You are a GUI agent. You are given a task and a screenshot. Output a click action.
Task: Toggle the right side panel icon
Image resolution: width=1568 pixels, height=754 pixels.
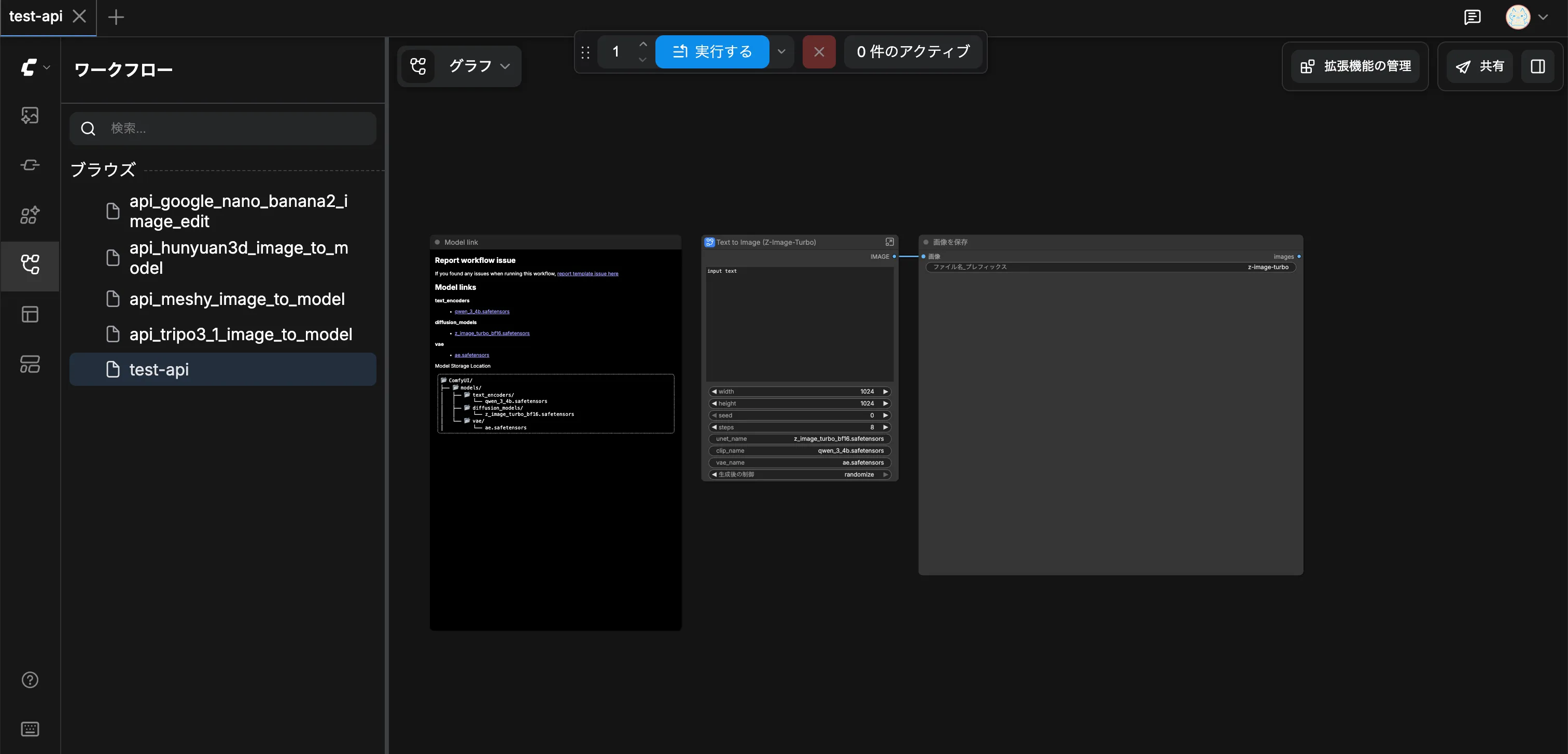tap(1537, 66)
